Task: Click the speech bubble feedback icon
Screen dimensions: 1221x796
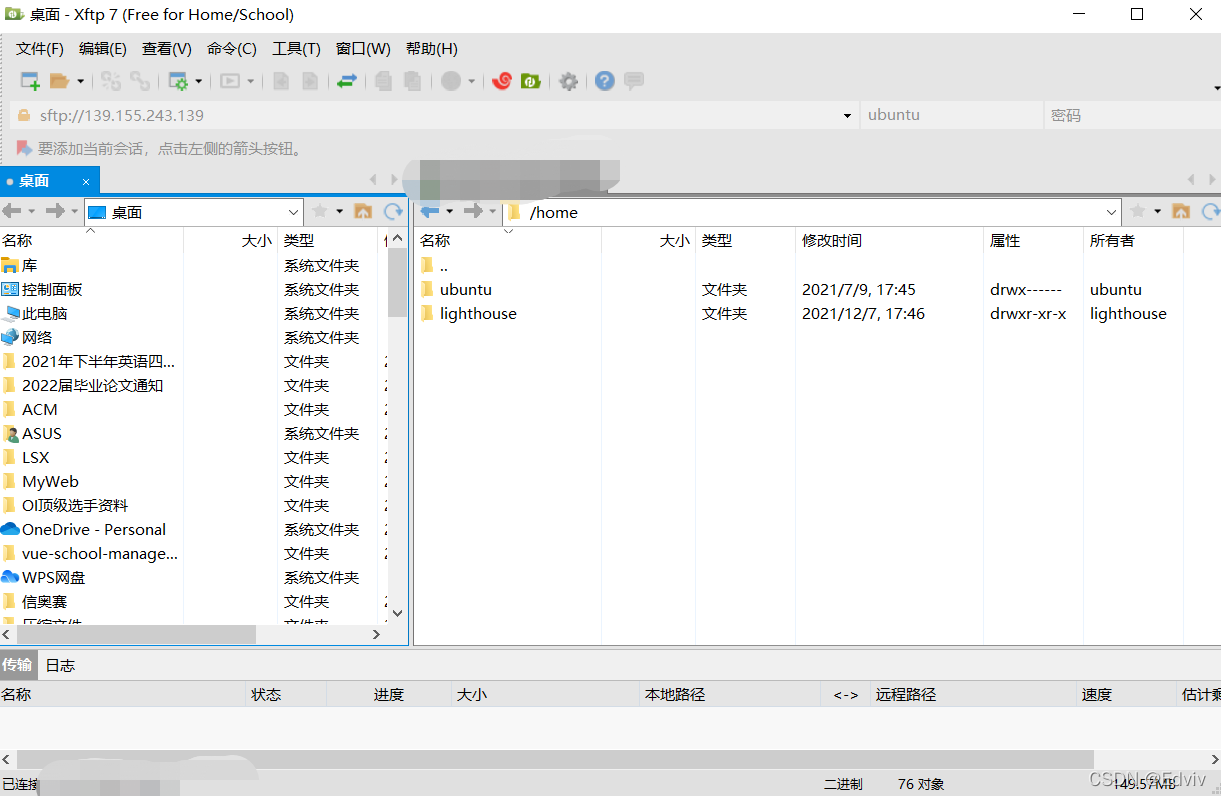Action: coord(634,81)
